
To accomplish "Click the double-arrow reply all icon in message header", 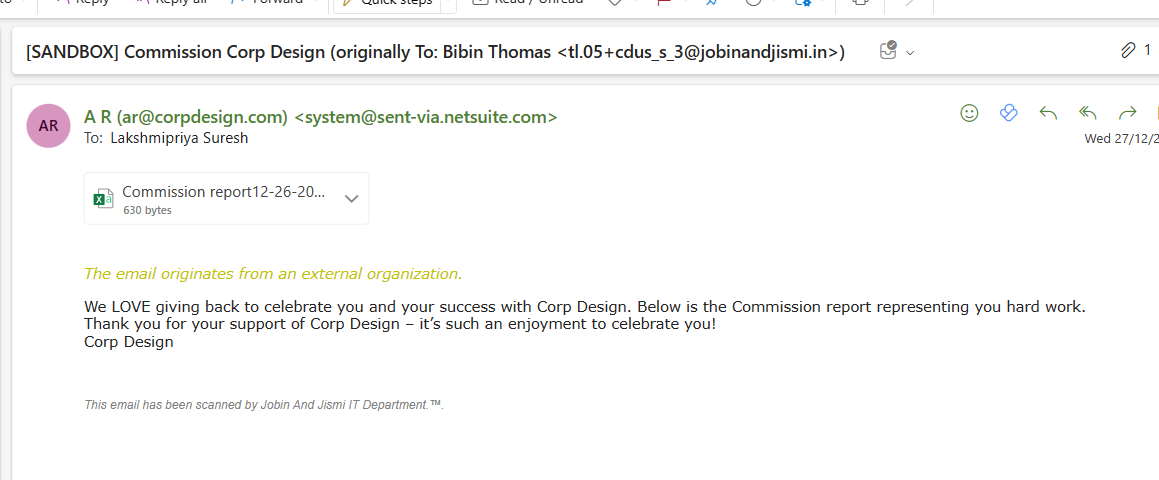I will pos(1088,113).
